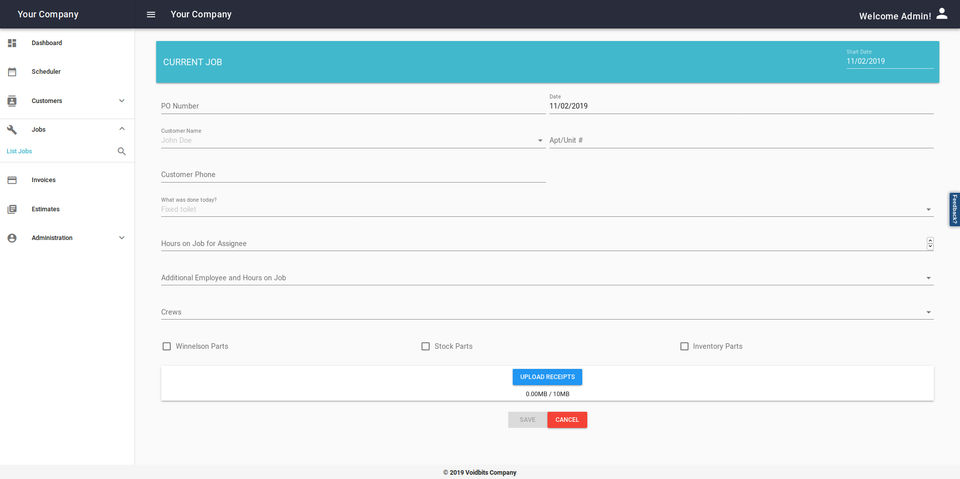The width and height of the screenshot is (960, 479).
Task: Click the 0.00MB / 10MB upload size text
Action: point(547,394)
